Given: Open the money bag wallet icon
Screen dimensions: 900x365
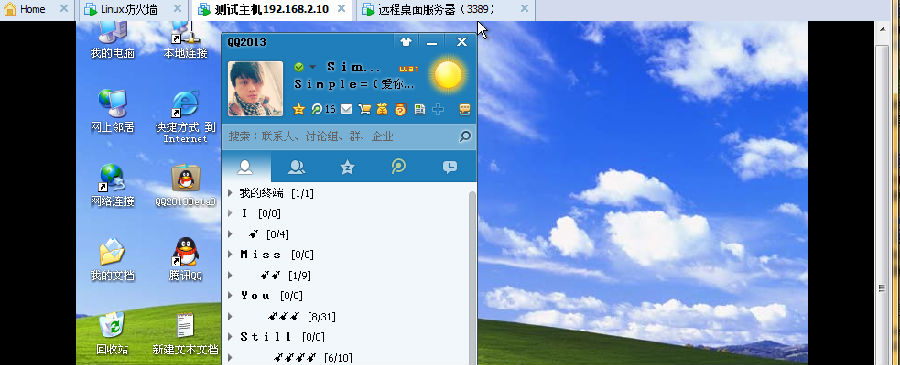Looking at the screenshot, I should [382, 108].
